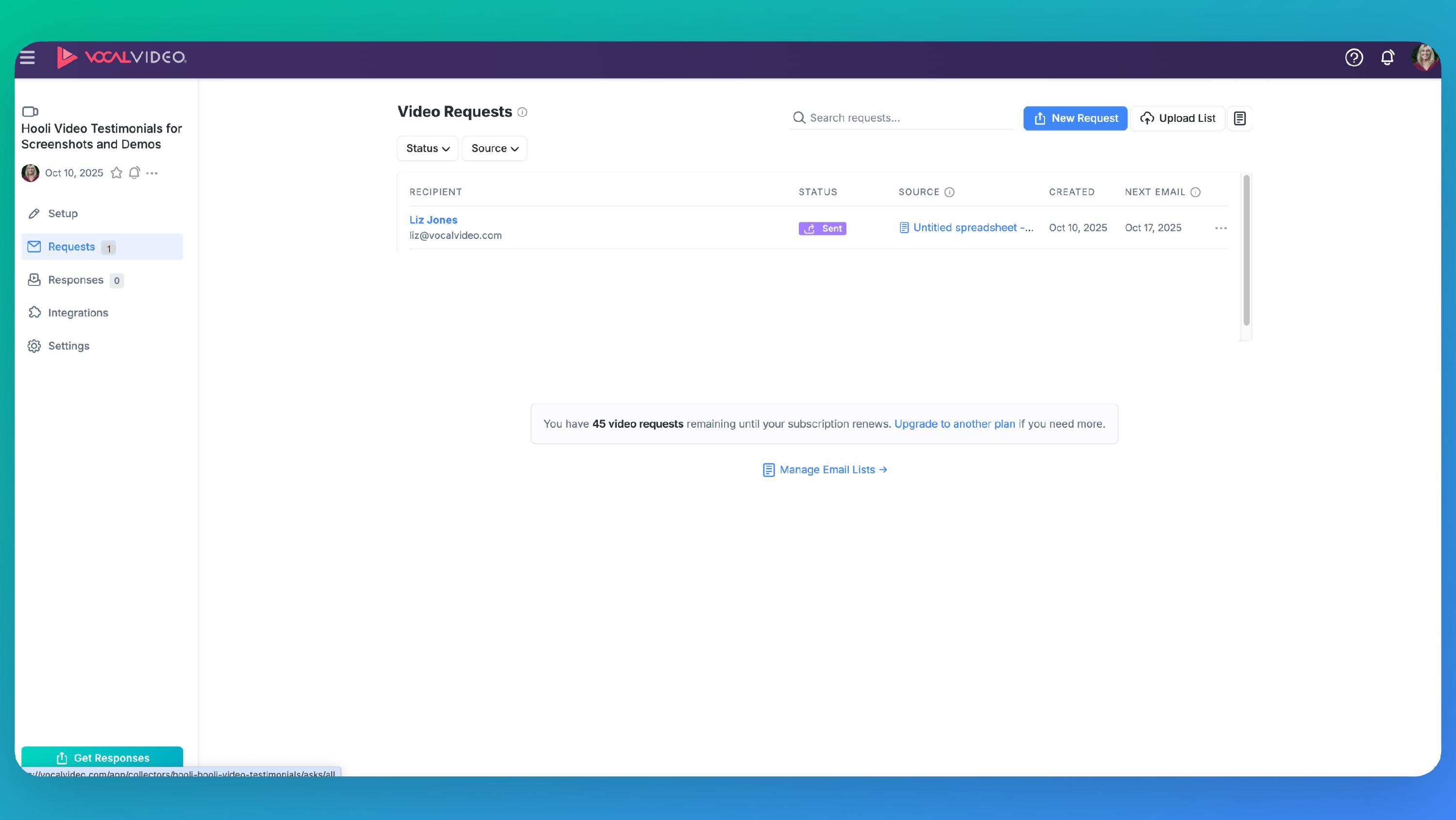1456x820 pixels.
Task: Click the requests table vertical scrollbar
Action: [1246, 250]
